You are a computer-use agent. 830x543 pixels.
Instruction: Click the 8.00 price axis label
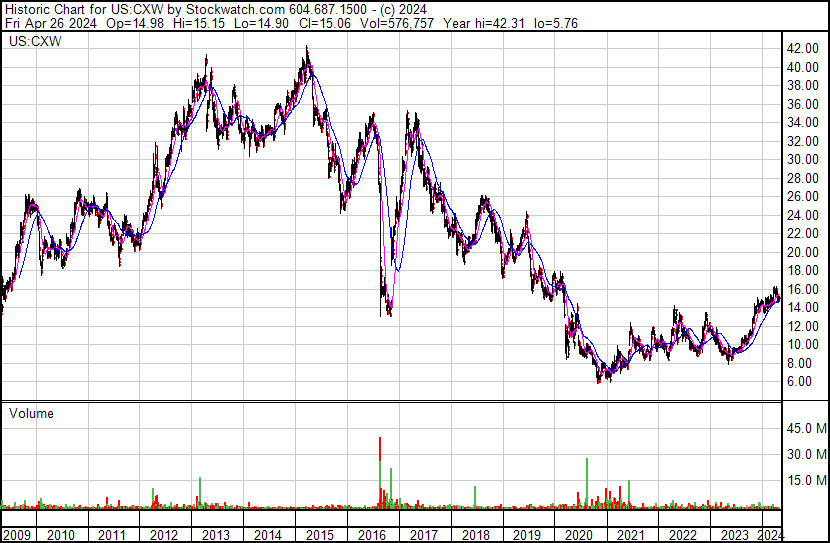click(x=800, y=364)
